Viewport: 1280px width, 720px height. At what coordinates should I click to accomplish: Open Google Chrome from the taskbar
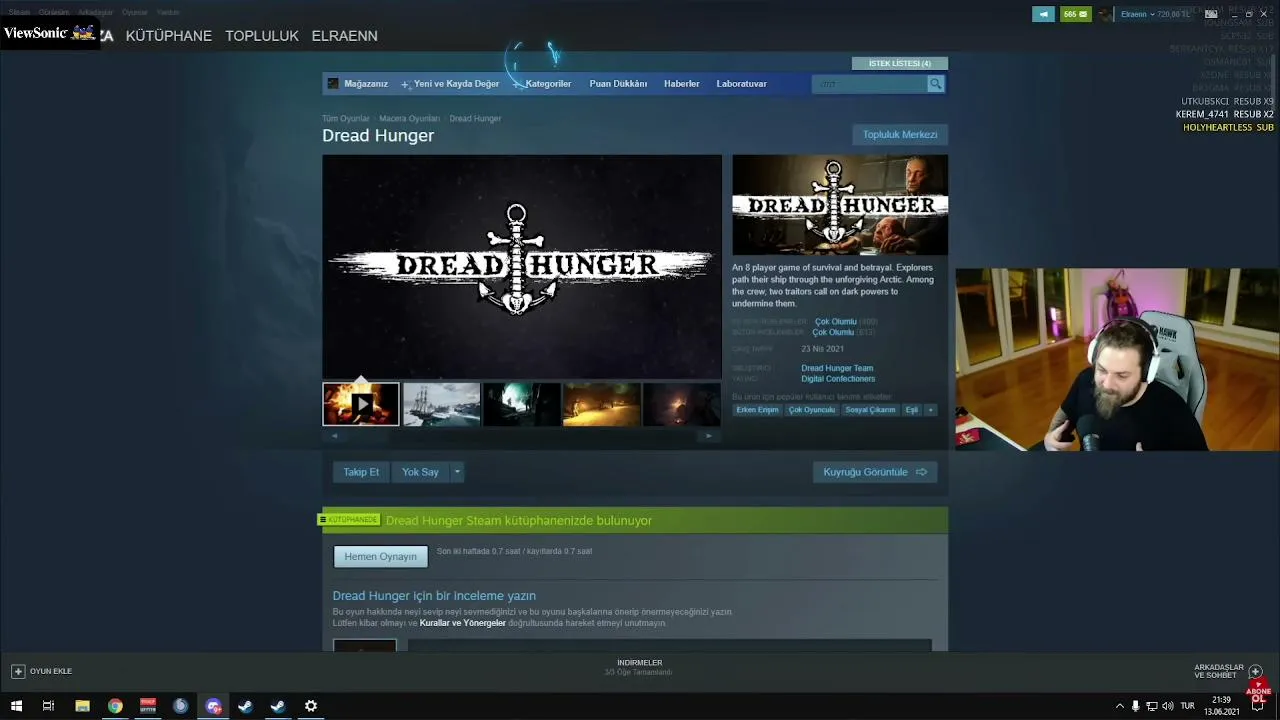pyautogui.click(x=115, y=706)
